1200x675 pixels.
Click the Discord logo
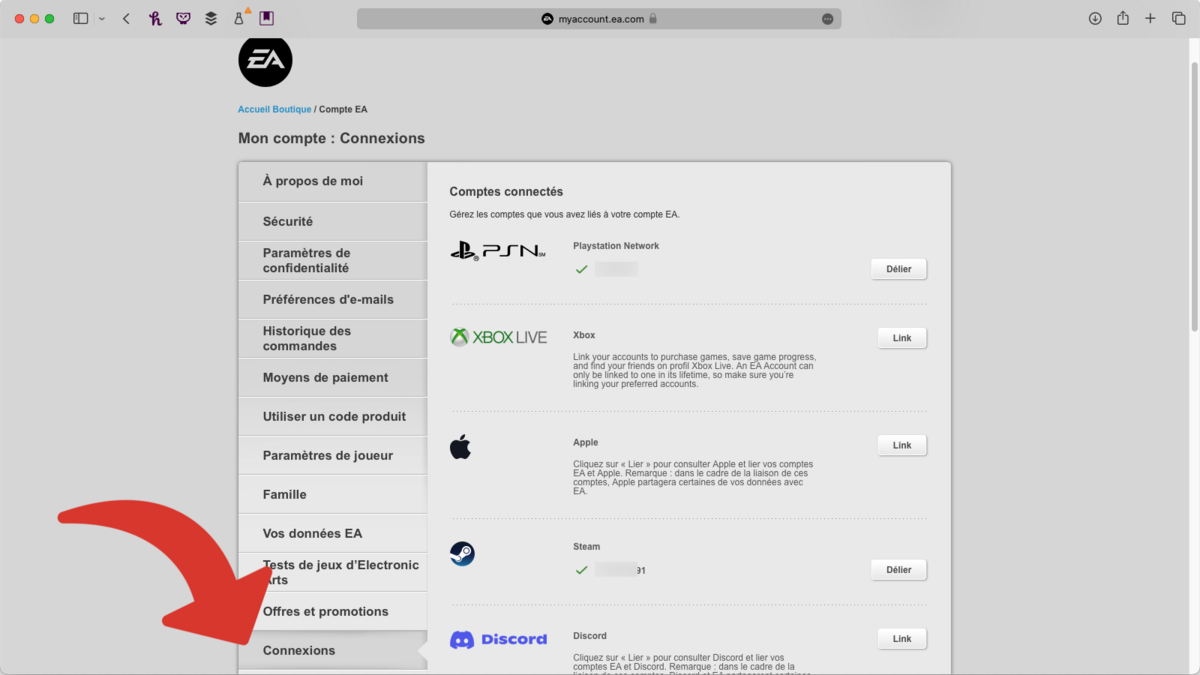[x=498, y=639]
